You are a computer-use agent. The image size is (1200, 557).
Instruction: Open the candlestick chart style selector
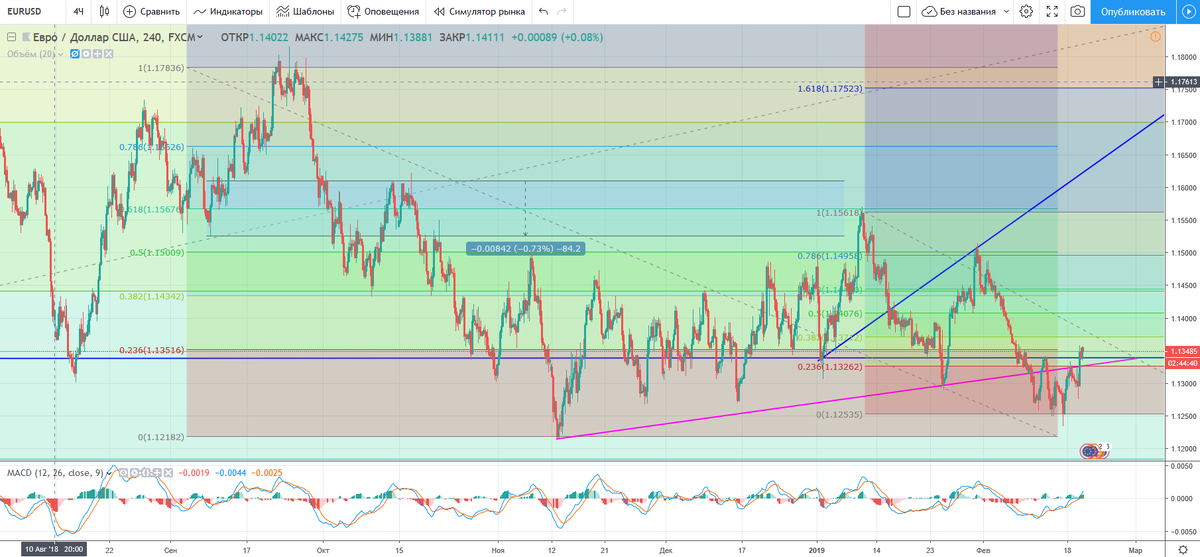click(x=104, y=12)
